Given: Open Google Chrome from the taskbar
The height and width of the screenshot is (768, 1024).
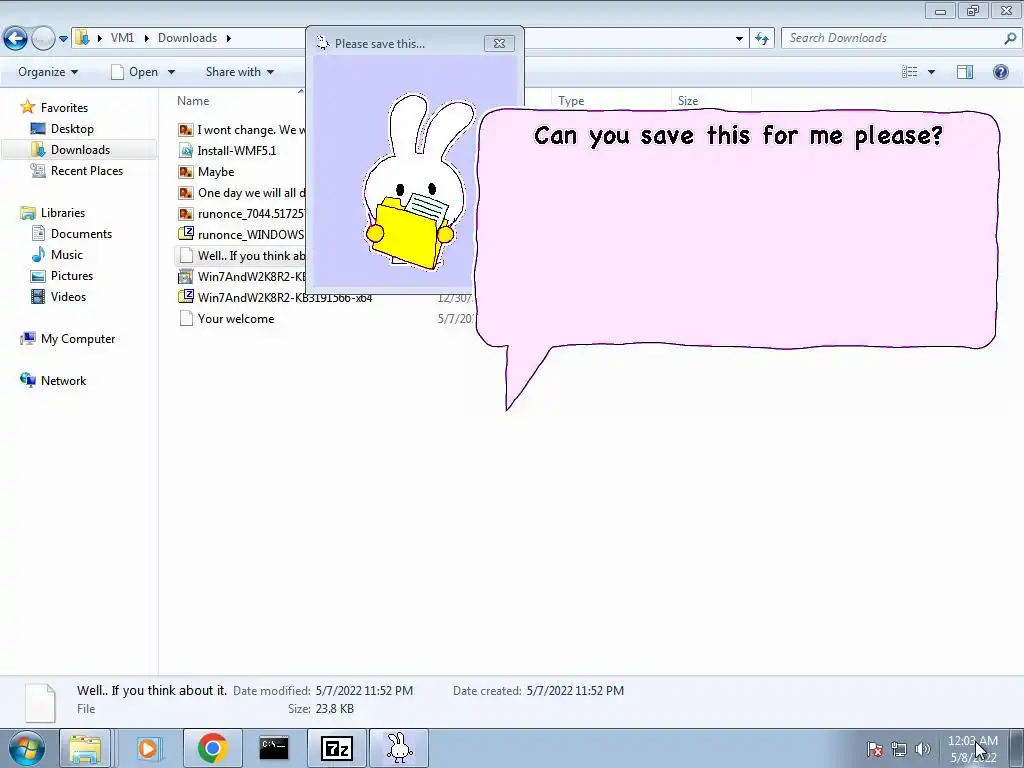Looking at the screenshot, I should pyautogui.click(x=213, y=748).
